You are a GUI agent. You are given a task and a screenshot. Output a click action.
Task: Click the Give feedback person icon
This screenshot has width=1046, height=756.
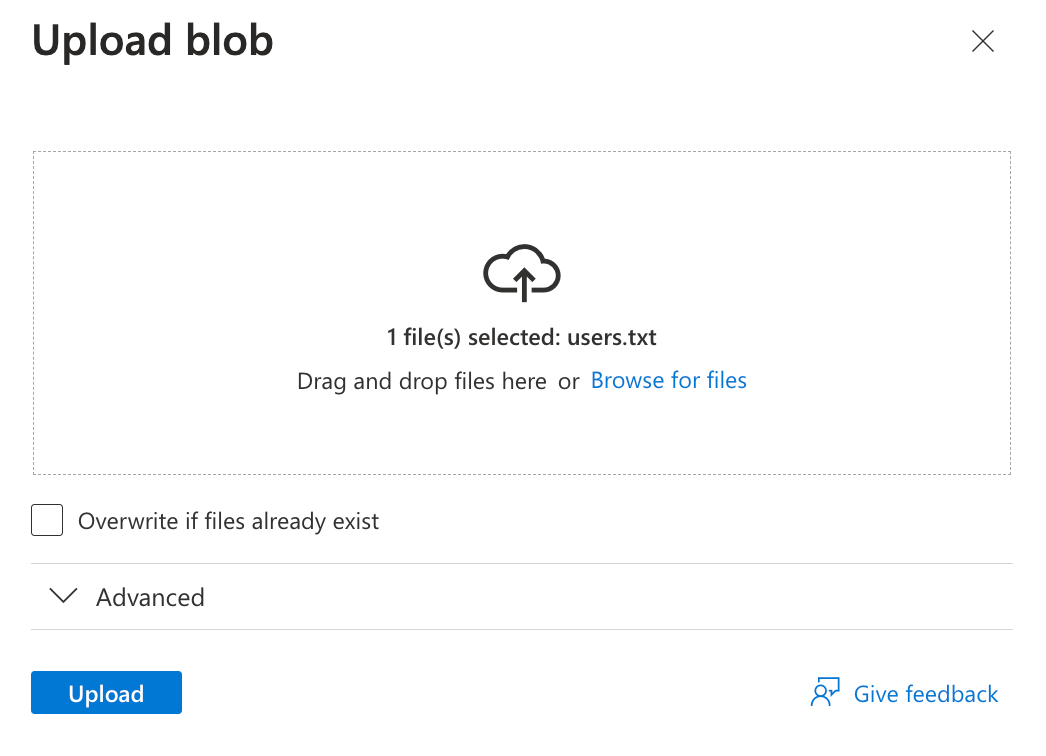click(x=825, y=693)
